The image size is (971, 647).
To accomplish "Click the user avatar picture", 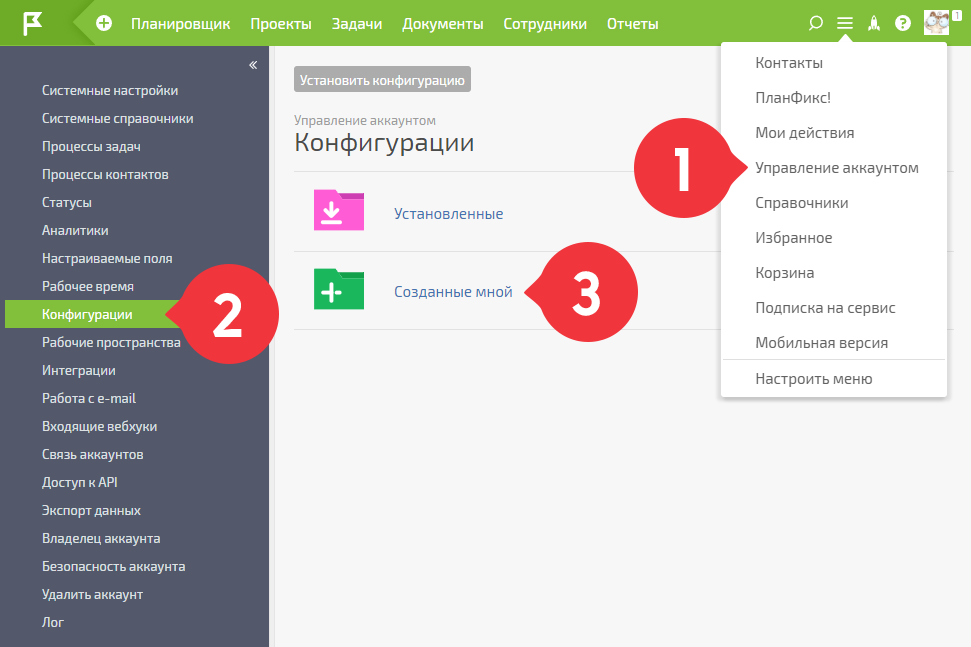I will 936,23.
